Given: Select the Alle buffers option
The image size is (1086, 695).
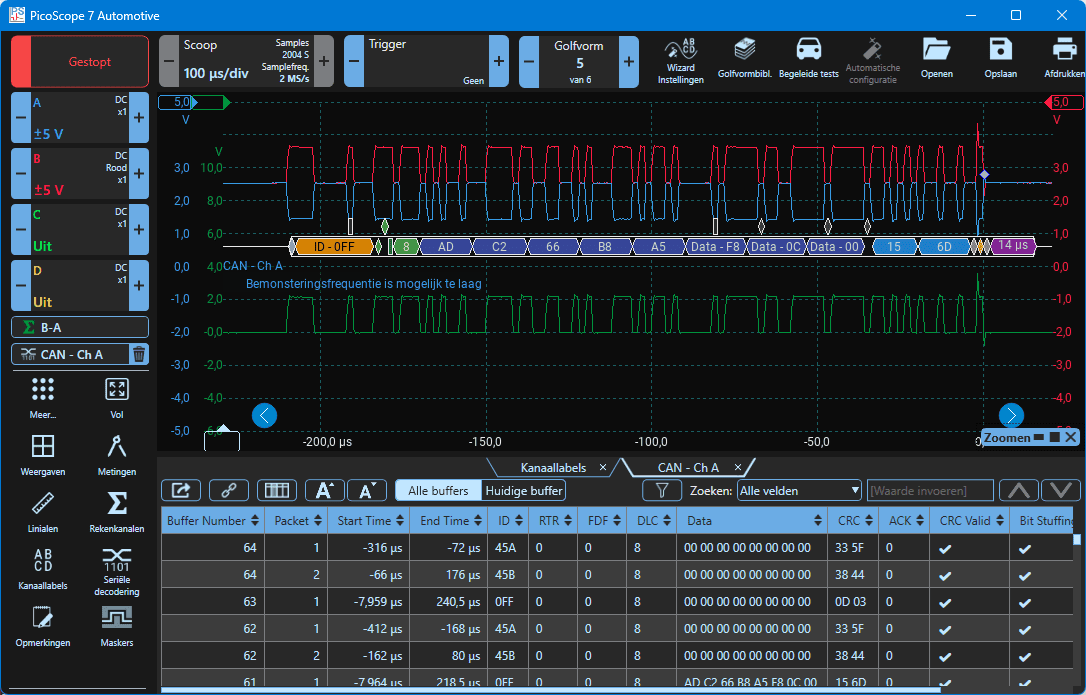Looking at the screenshot, I should (x=438, y=491).
